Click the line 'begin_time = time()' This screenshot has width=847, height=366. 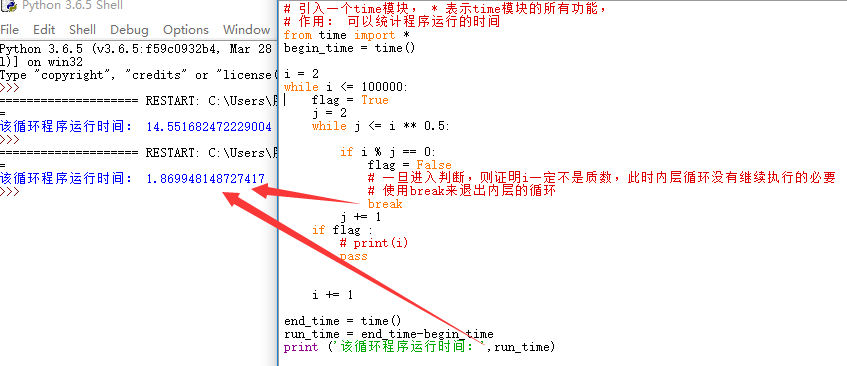[350, 48]
